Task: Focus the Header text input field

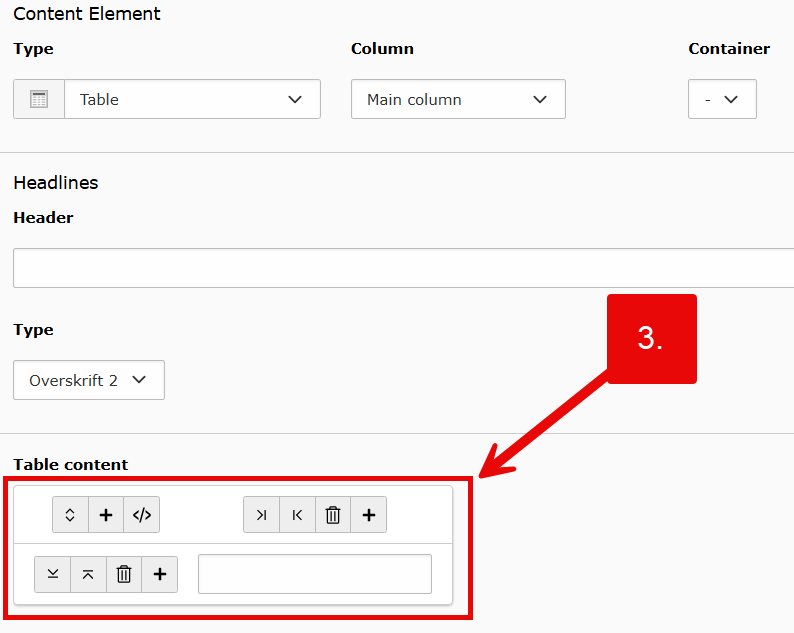Action: coord(400,268)
